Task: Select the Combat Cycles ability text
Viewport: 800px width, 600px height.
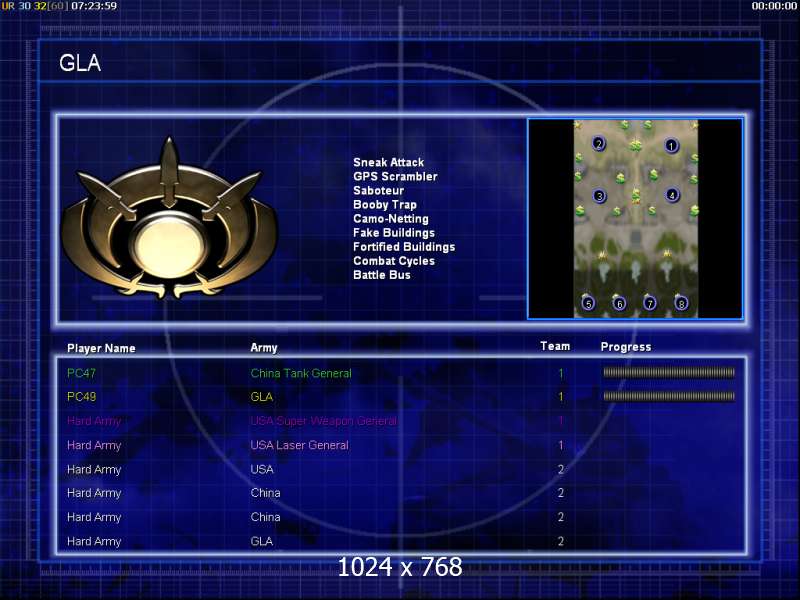Action: [x=394, y=261]
